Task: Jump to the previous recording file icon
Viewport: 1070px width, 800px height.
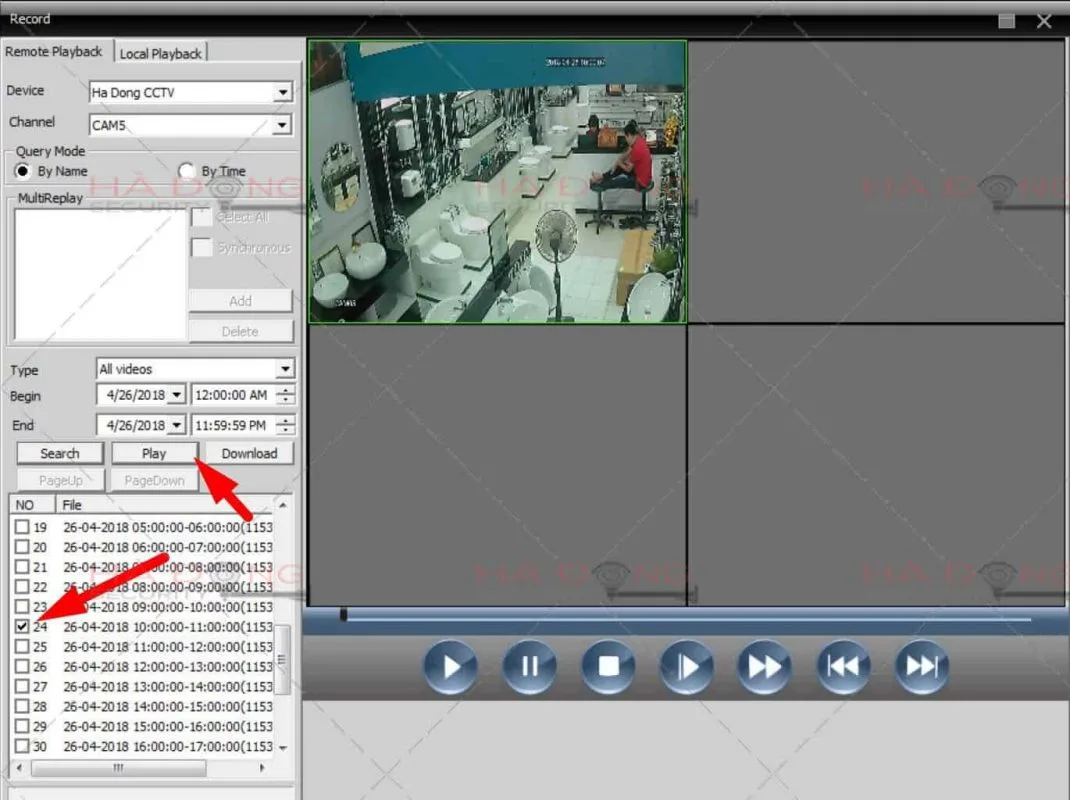Action: coord(843,666)
